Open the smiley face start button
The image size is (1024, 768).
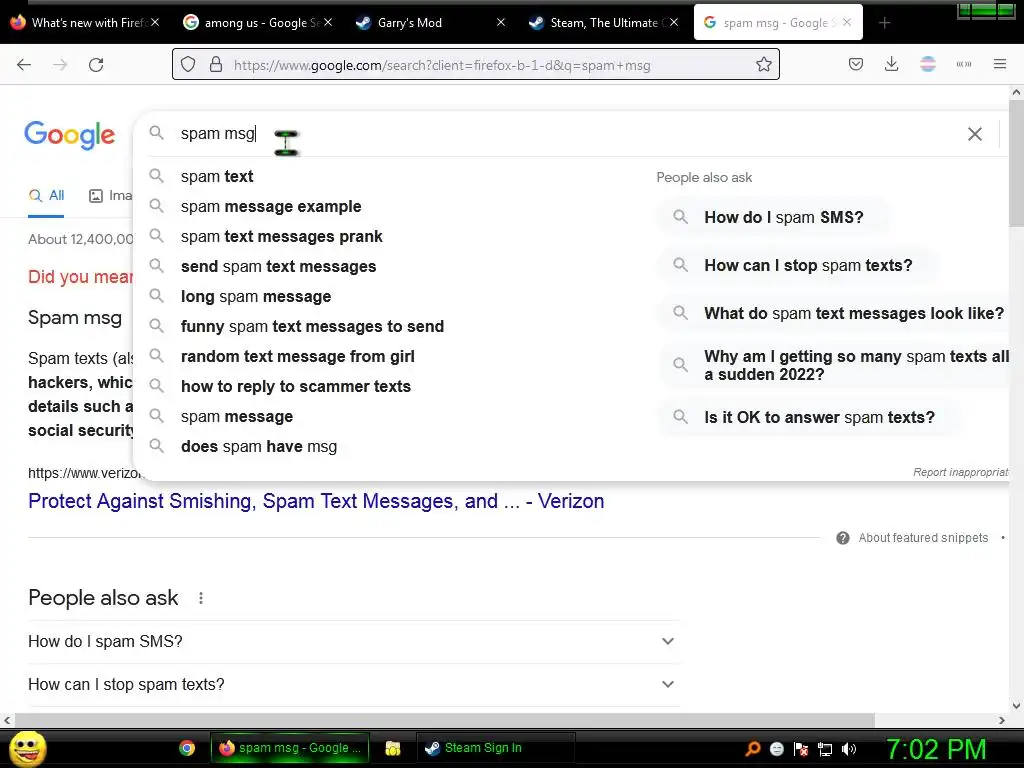click(27, 748)
